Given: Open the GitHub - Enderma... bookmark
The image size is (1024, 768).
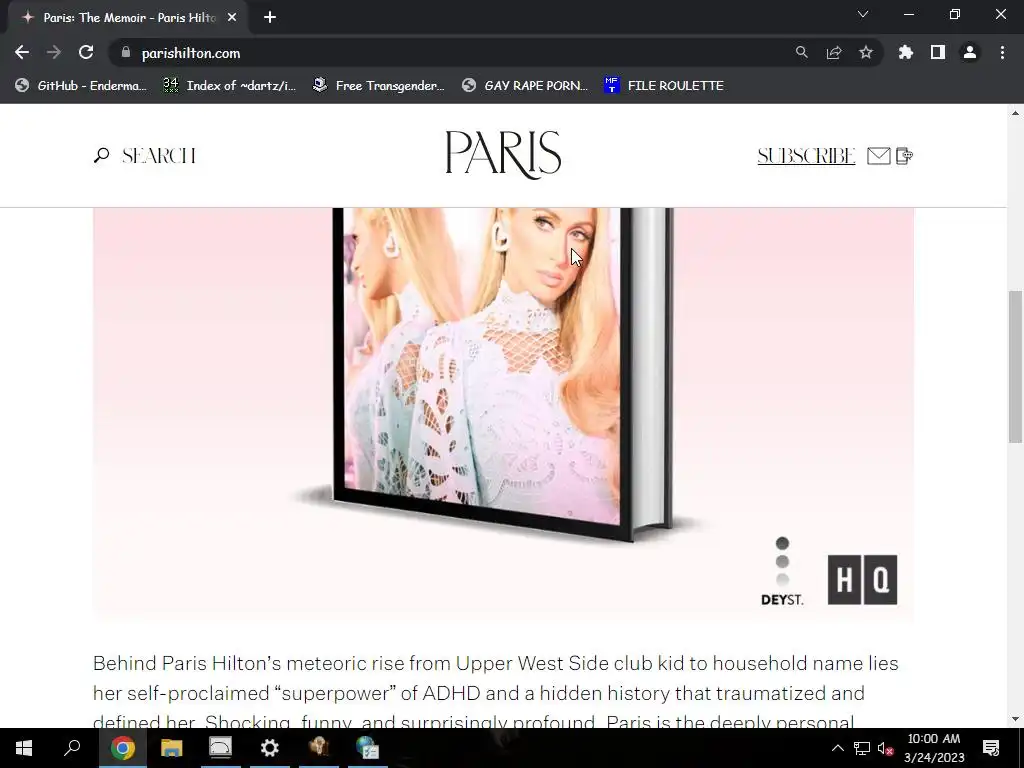Looking at the screenshot, I should 81,86.
